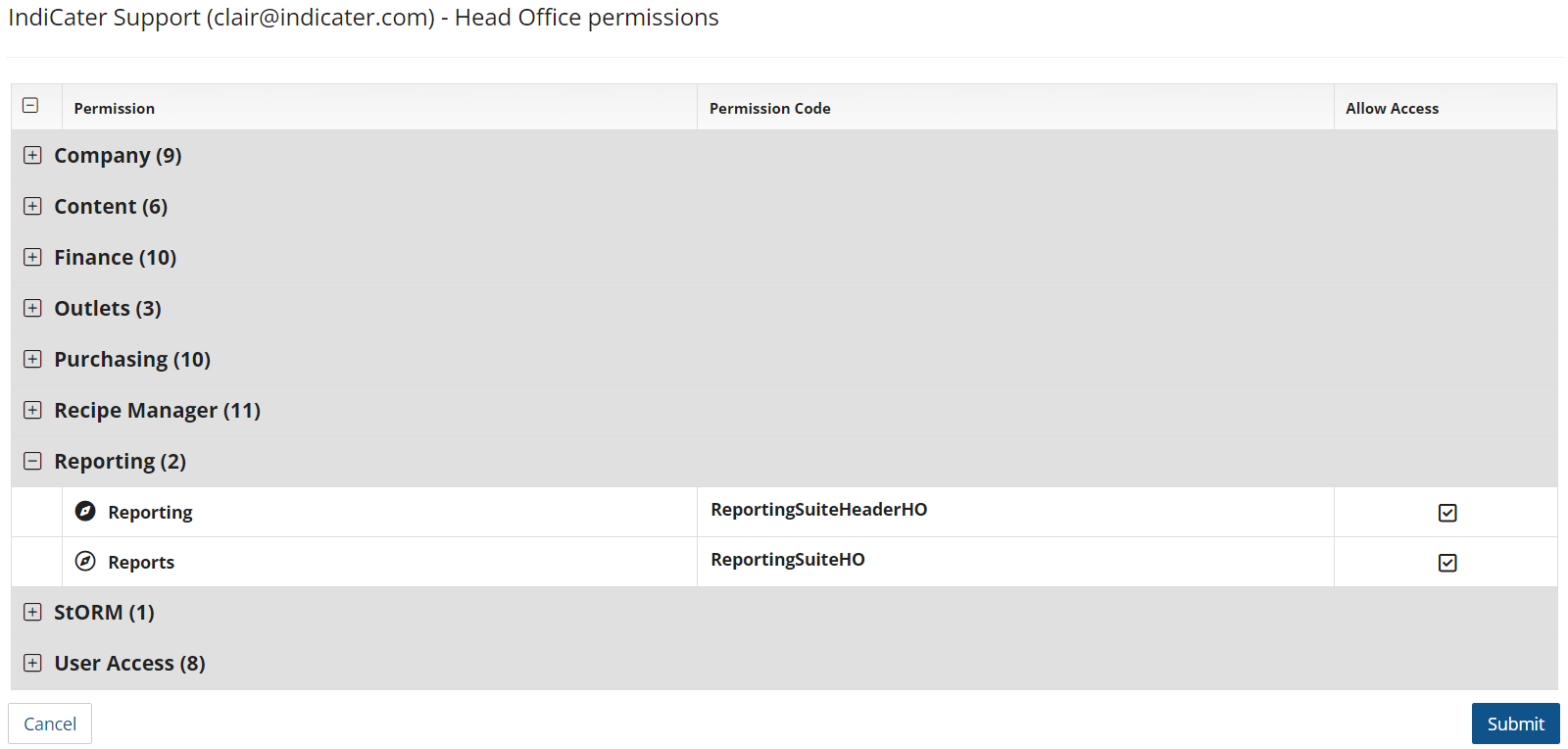Expand the StORM (1) group
Viewport: 1568px width, 749px height.
32,612
